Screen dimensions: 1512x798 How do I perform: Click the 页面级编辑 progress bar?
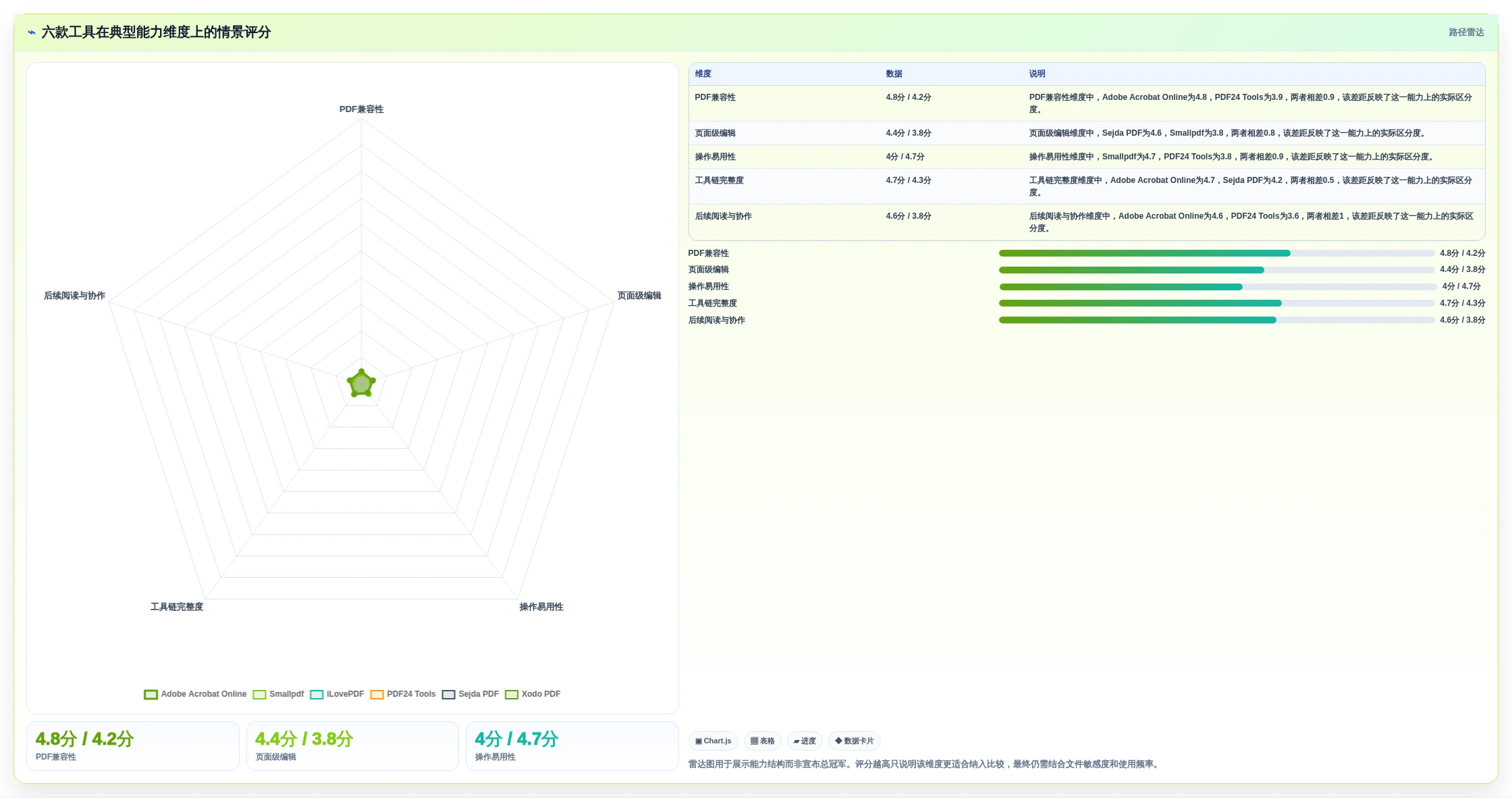tap(1217, 270)
